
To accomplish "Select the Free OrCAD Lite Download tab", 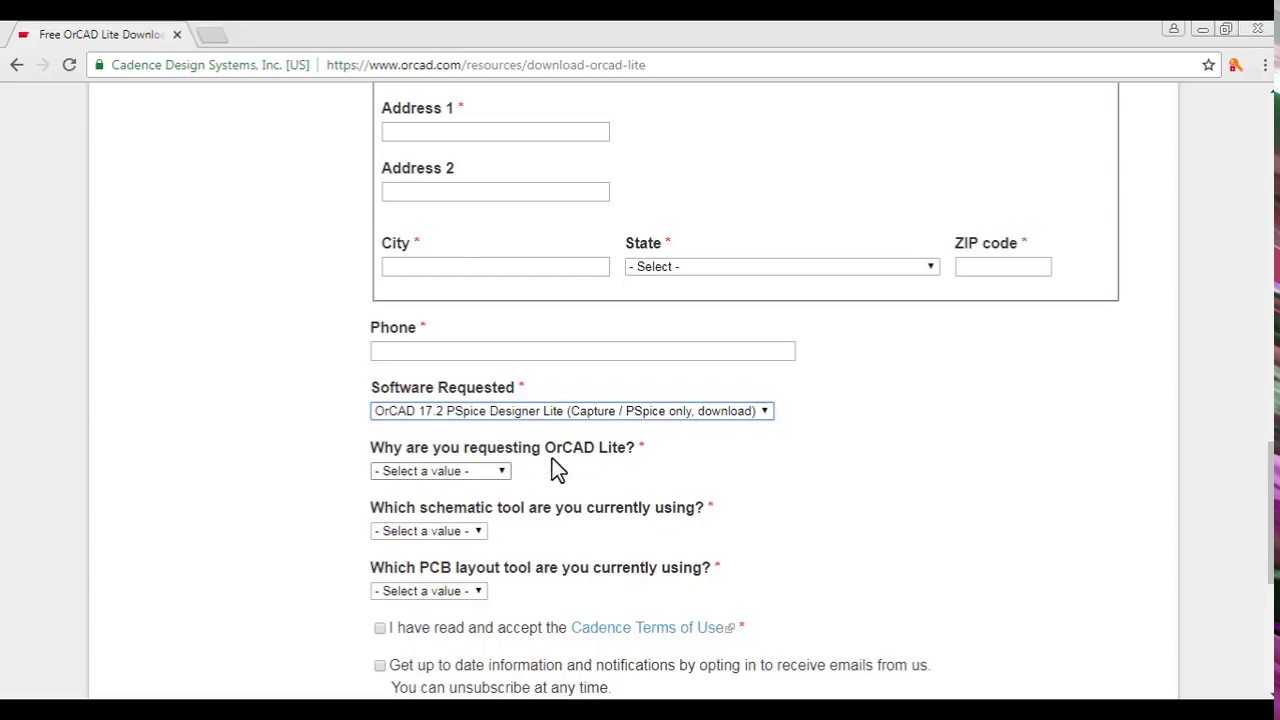I will click(x=100, y=35).
